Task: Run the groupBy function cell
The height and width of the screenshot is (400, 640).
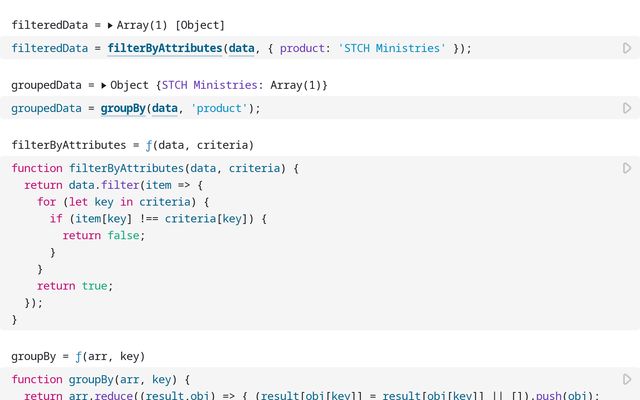Action: 627,380
